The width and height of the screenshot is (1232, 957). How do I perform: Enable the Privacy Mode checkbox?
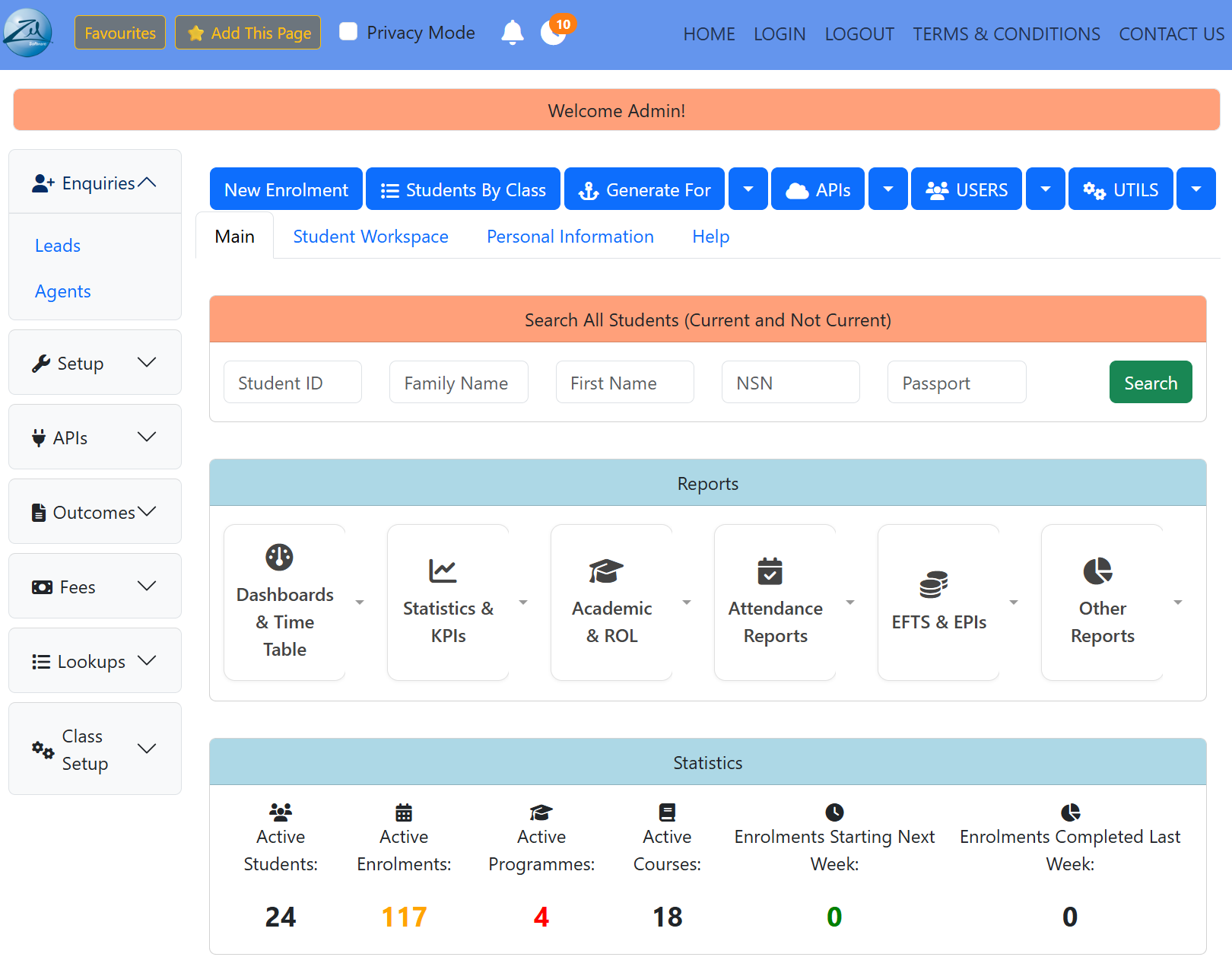(x=348, y=32)
